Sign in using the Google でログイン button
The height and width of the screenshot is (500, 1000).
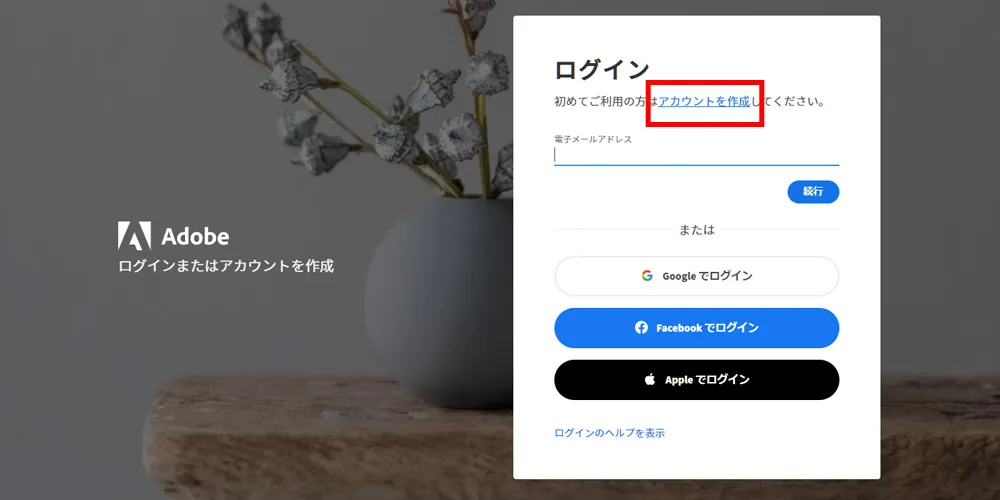pos(696,276)
